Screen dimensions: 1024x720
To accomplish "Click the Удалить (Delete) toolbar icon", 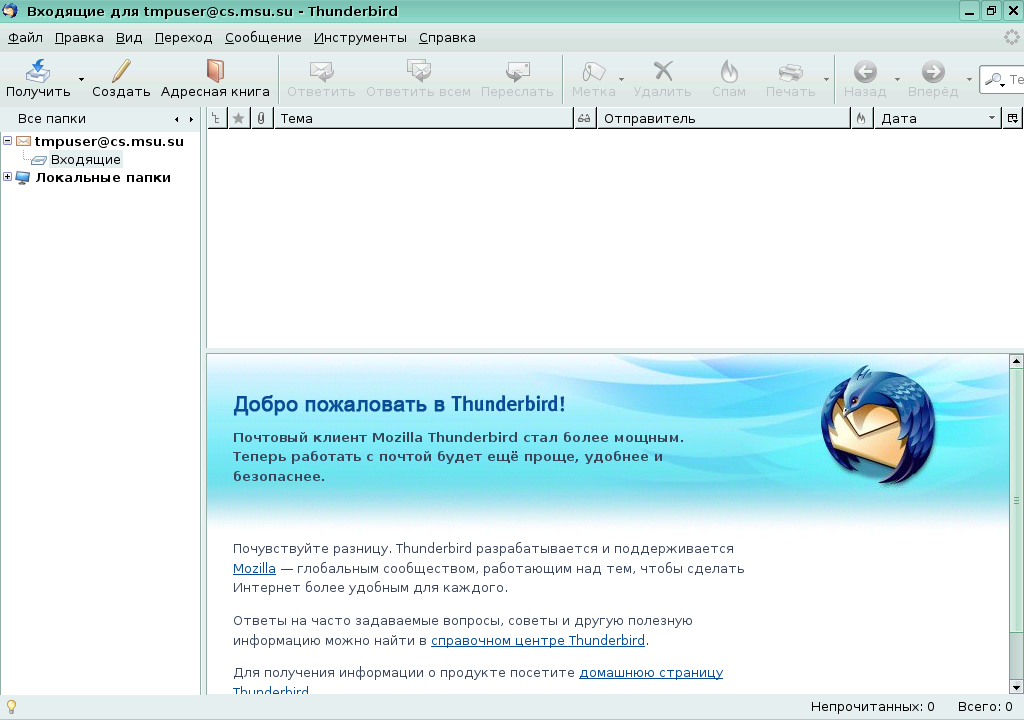I will point(663,78).
